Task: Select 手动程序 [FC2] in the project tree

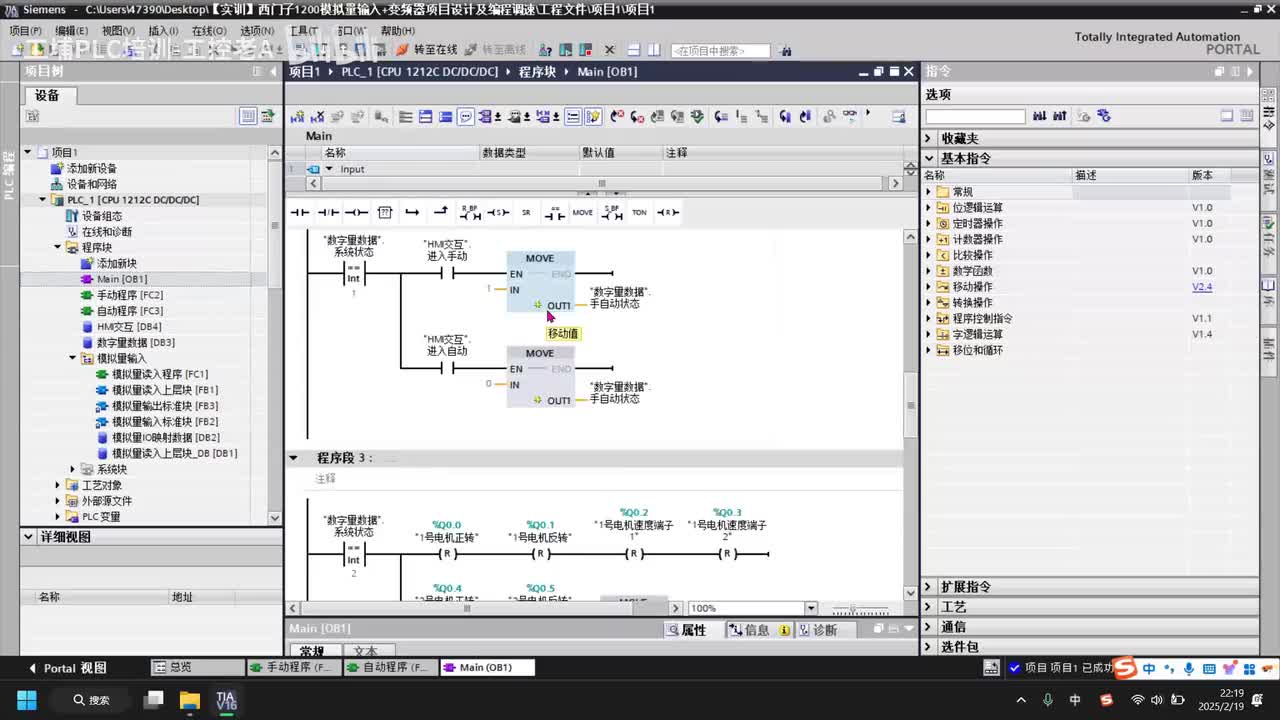Action: pyautogui.click(x=129, y=295)
